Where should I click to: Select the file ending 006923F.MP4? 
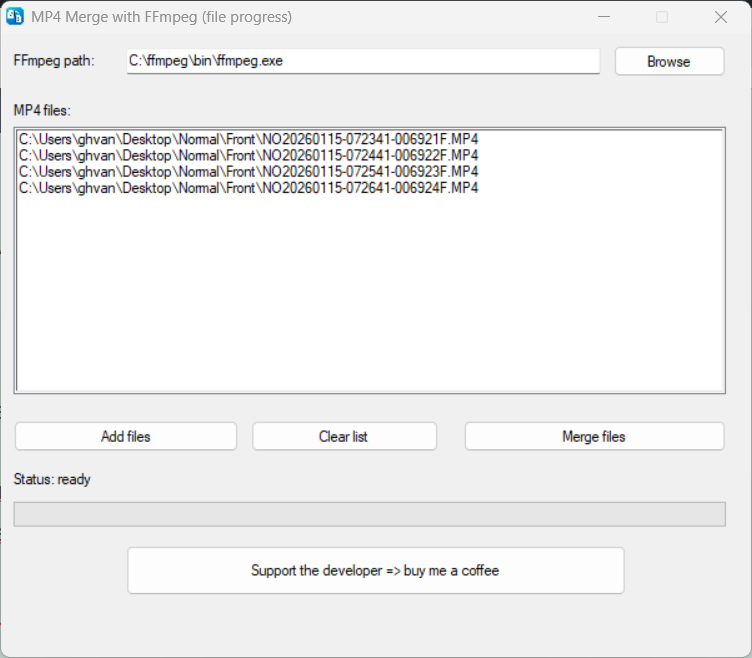(248, 172)
